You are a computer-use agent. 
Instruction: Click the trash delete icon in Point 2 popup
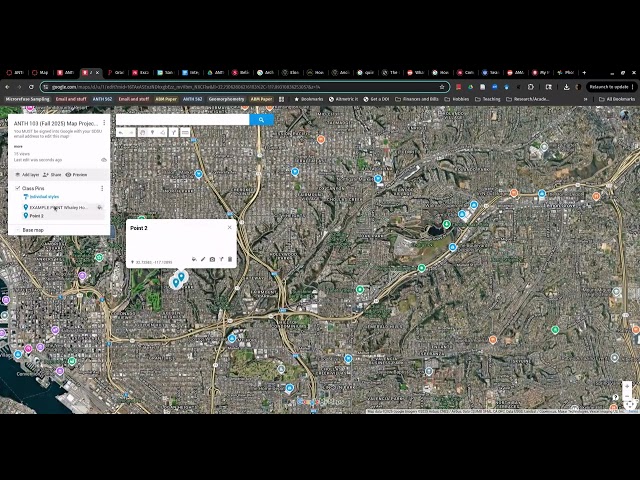point(230,259)
